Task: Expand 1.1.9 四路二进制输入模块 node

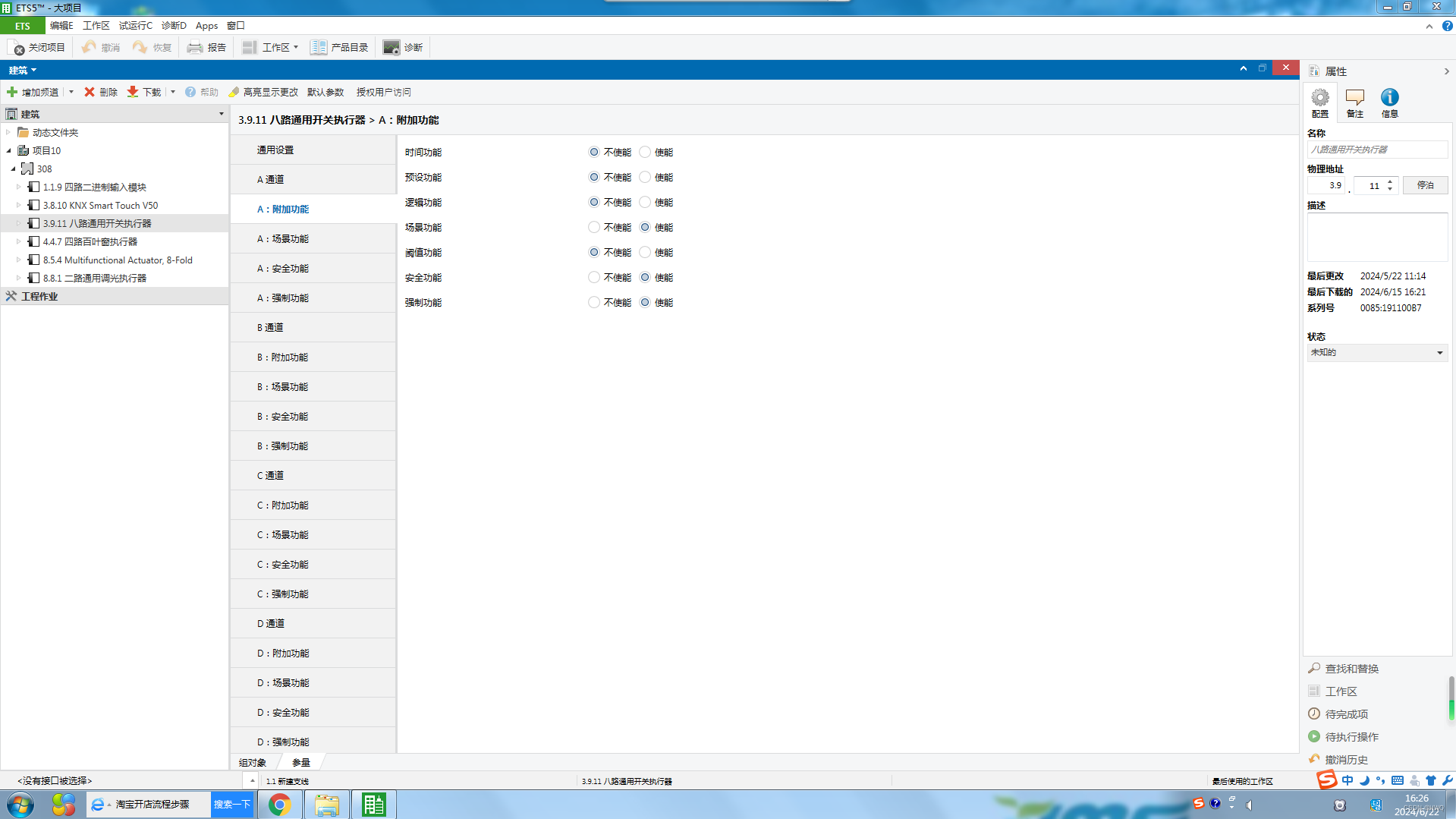Action: tap(19, 187)
